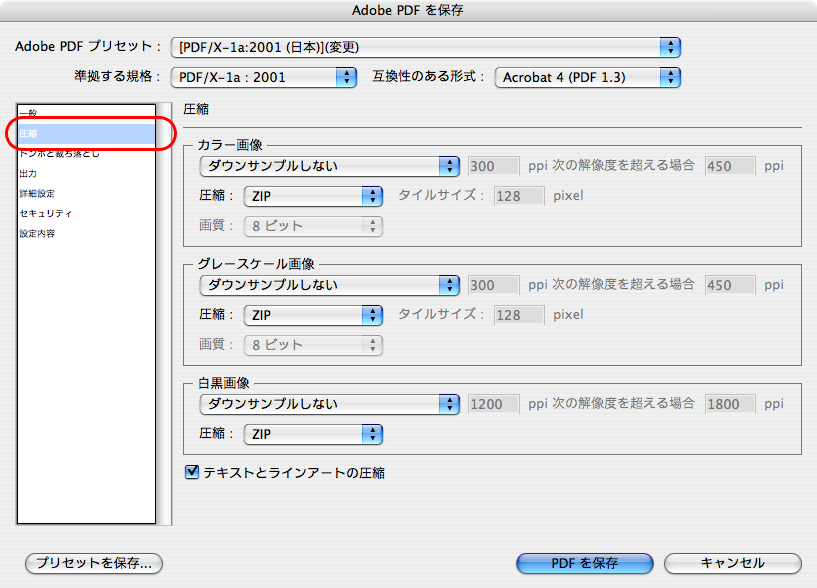
Task: Toggle テキストとラインアートの圧縮 checkbox
Action: coord(192,472)
